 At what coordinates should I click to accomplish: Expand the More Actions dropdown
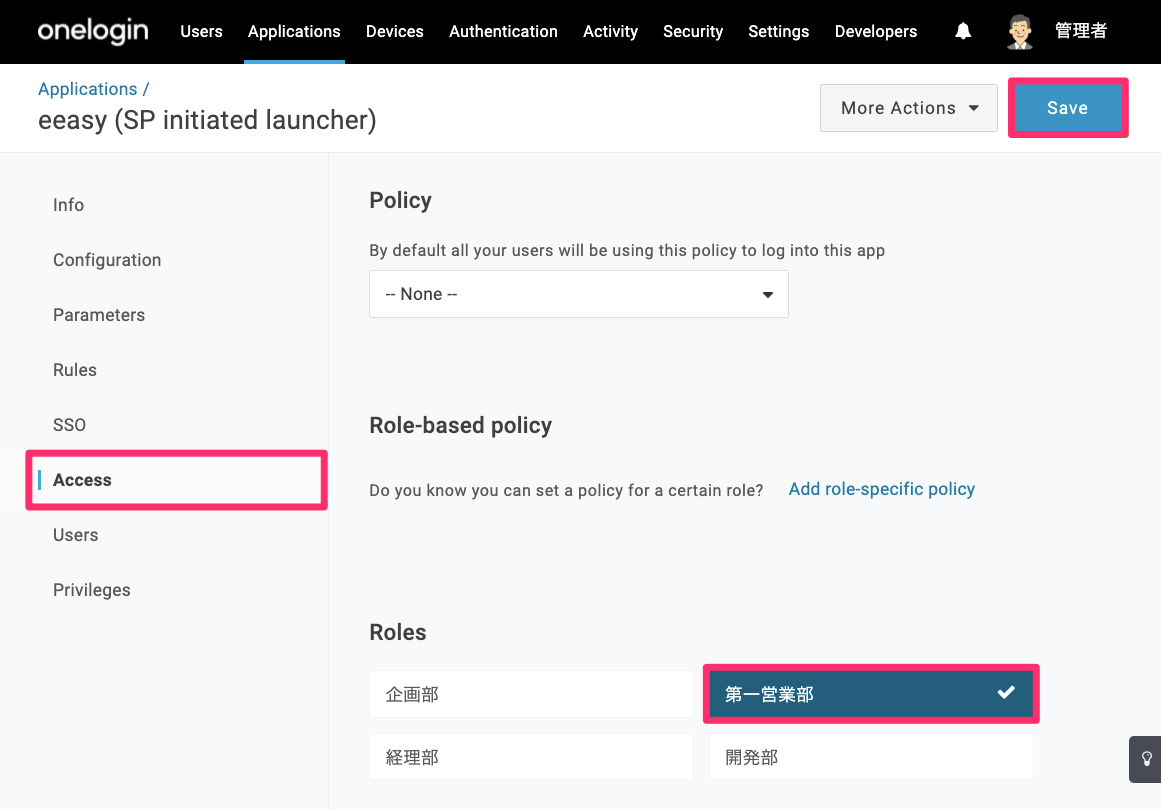click(x=909, y=108)
